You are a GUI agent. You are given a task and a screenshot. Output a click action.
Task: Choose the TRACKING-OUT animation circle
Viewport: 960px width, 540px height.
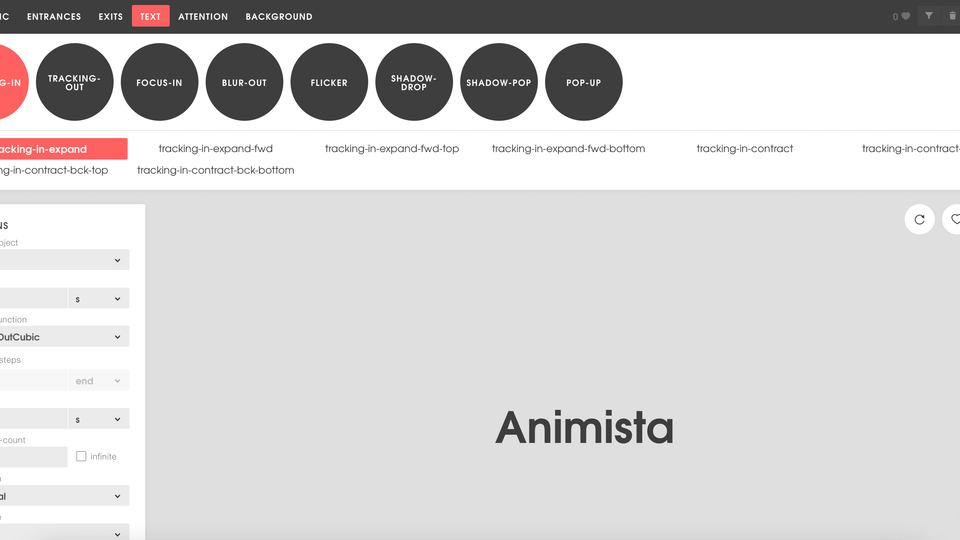click(75, 82)
